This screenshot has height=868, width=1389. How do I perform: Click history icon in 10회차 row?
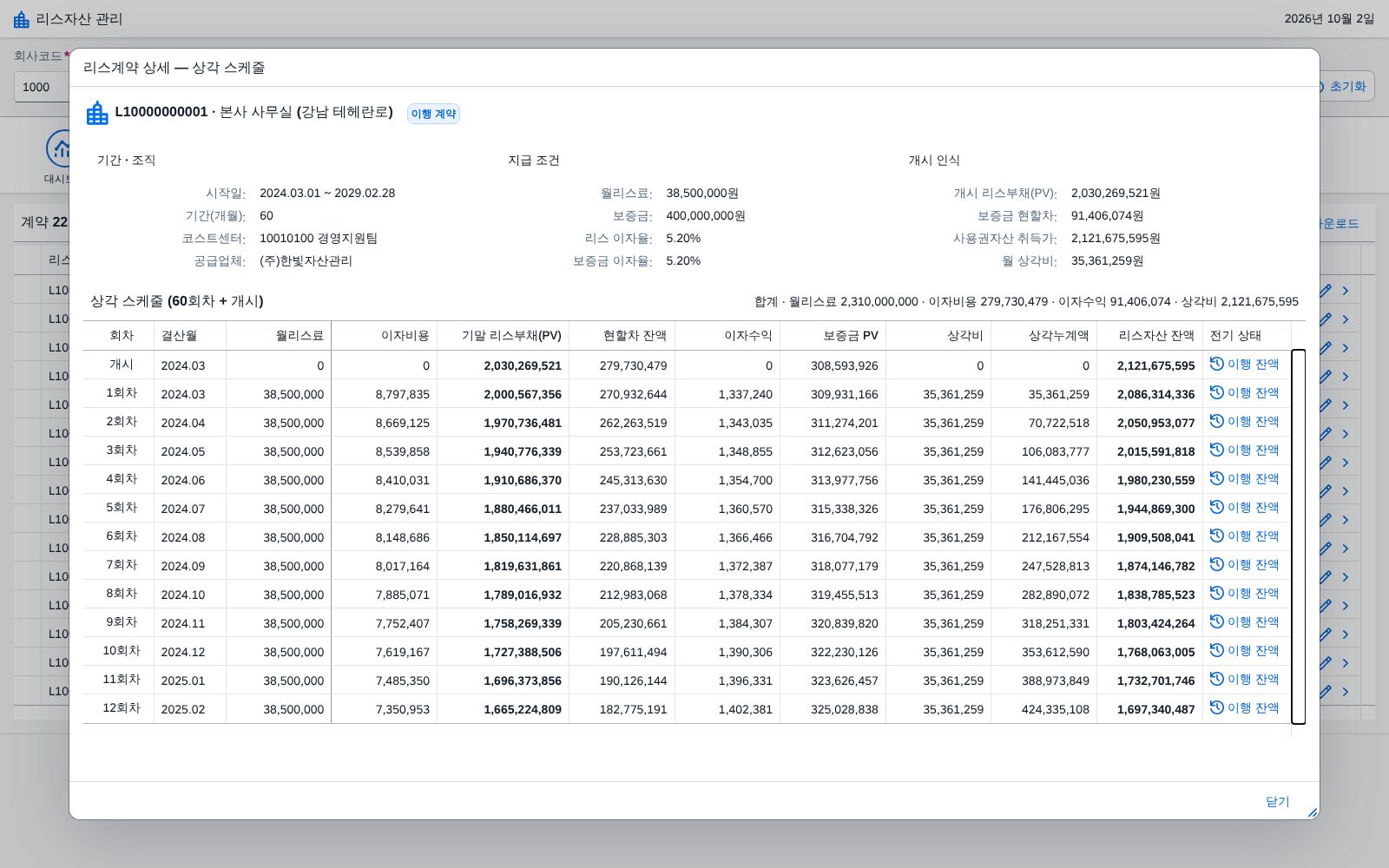[x=1217, y=651]
